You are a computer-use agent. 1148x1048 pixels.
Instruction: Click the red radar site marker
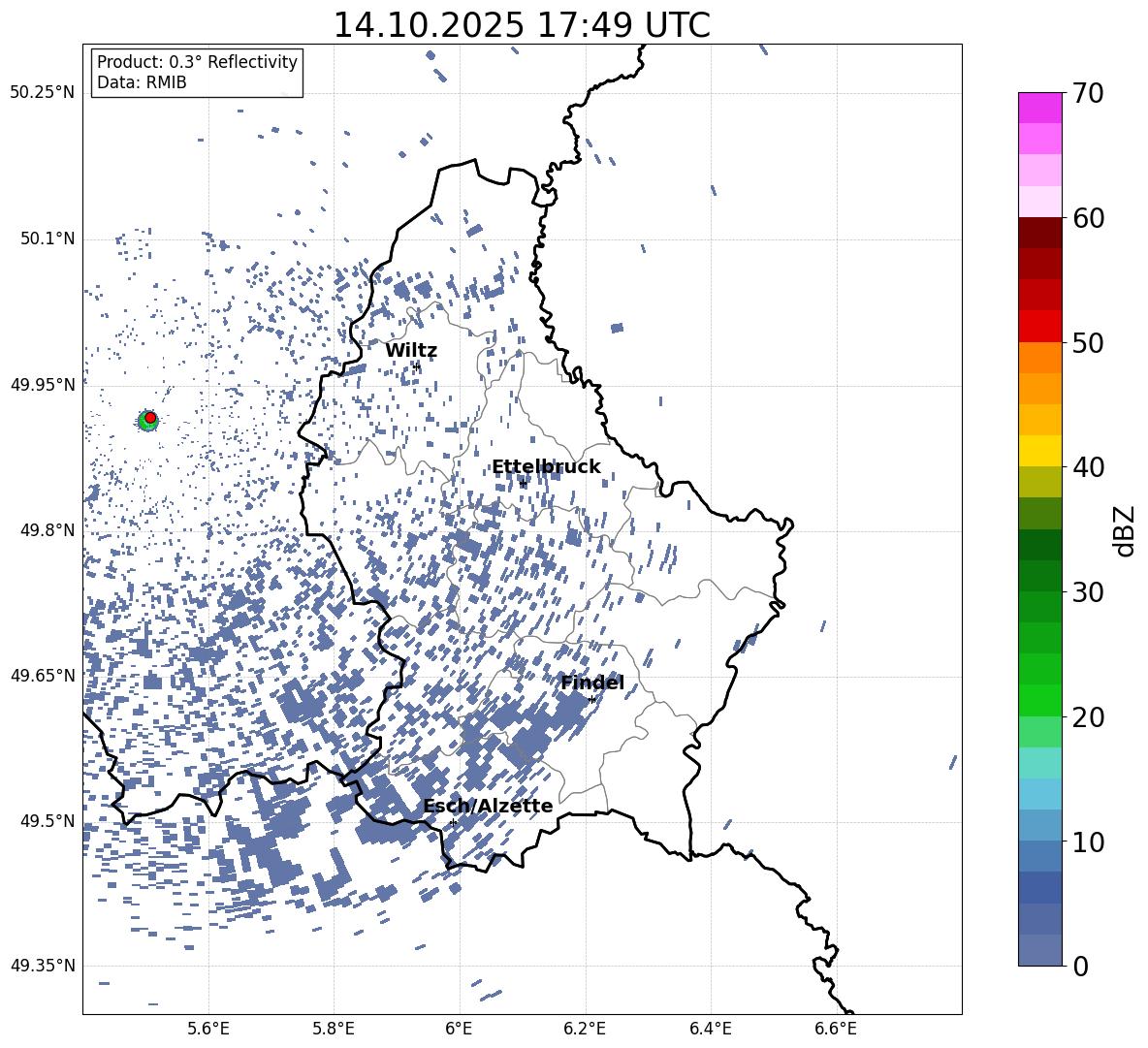coord(150,417)
